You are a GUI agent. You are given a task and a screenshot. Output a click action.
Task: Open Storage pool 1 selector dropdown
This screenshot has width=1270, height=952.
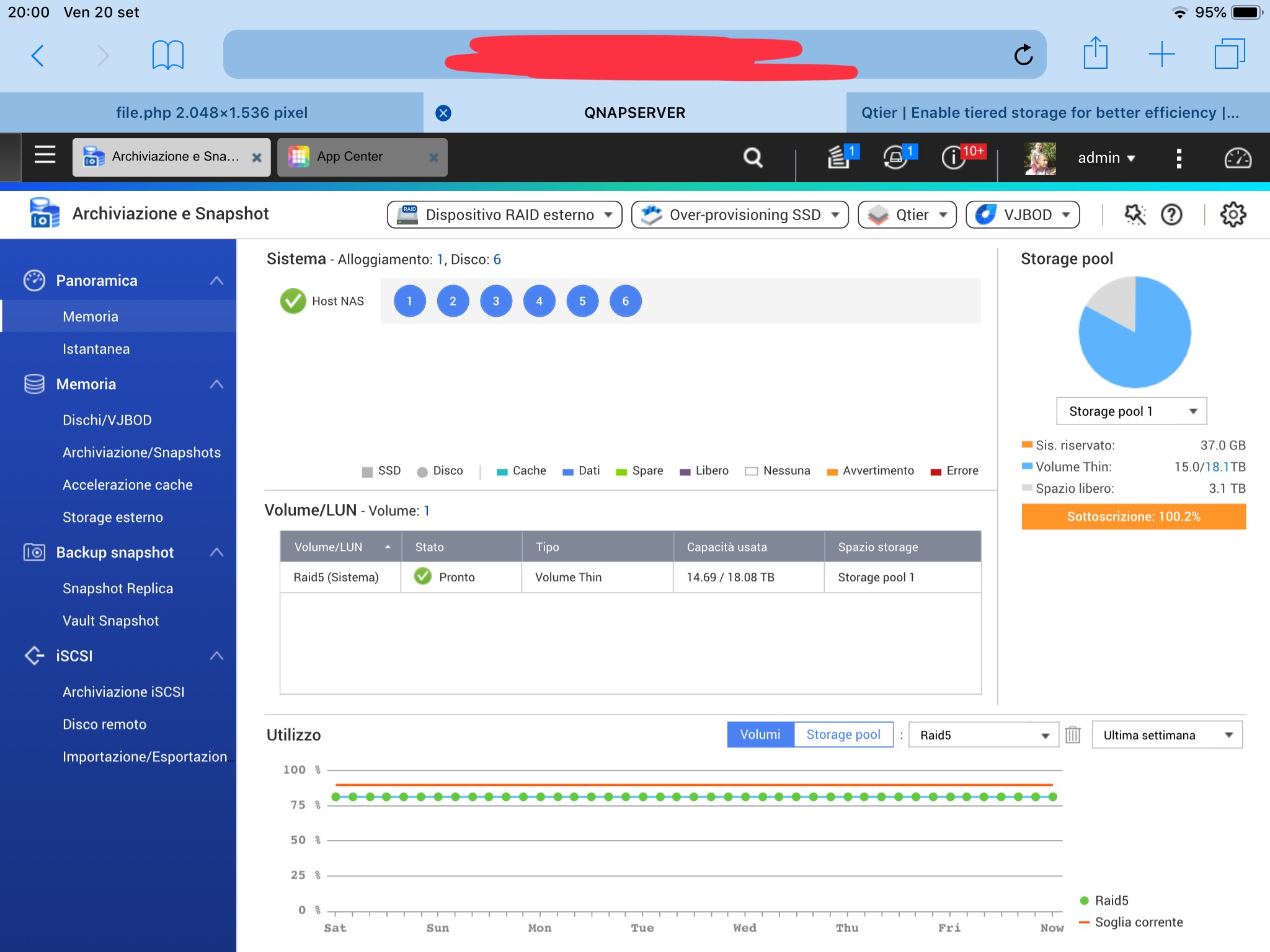coord(1131,412)
